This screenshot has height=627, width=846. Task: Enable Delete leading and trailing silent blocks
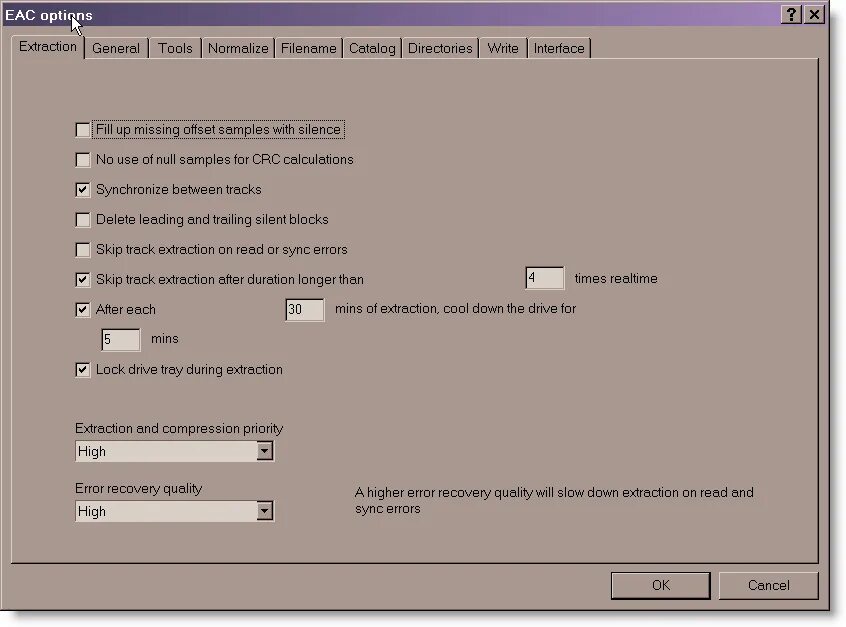tap(83, 220)
